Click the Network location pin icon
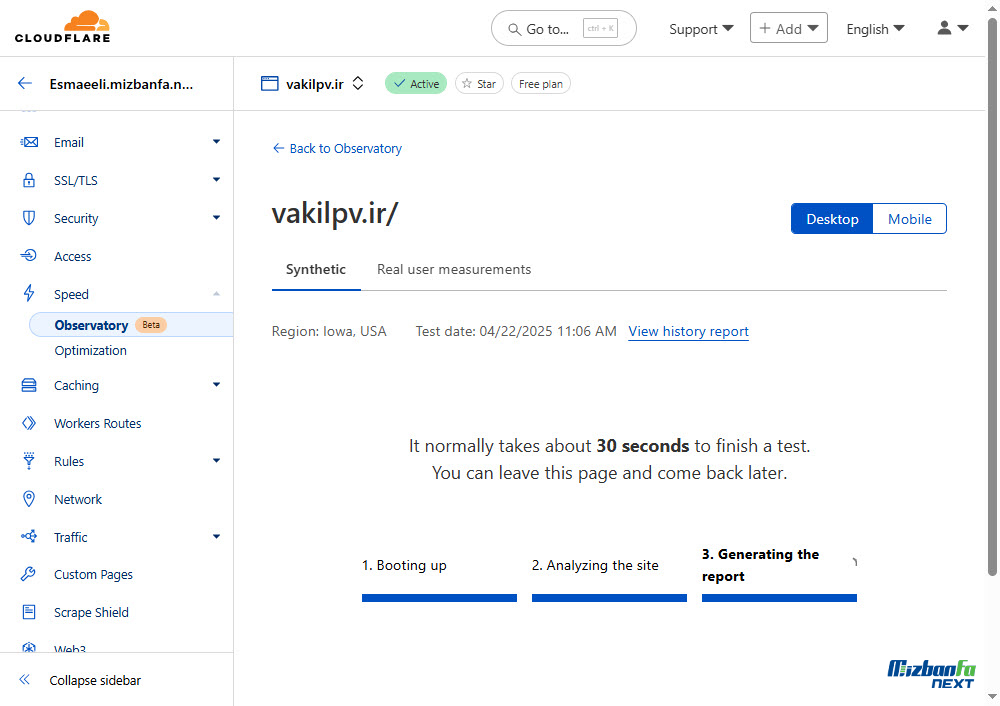 (x=29, y=499)
